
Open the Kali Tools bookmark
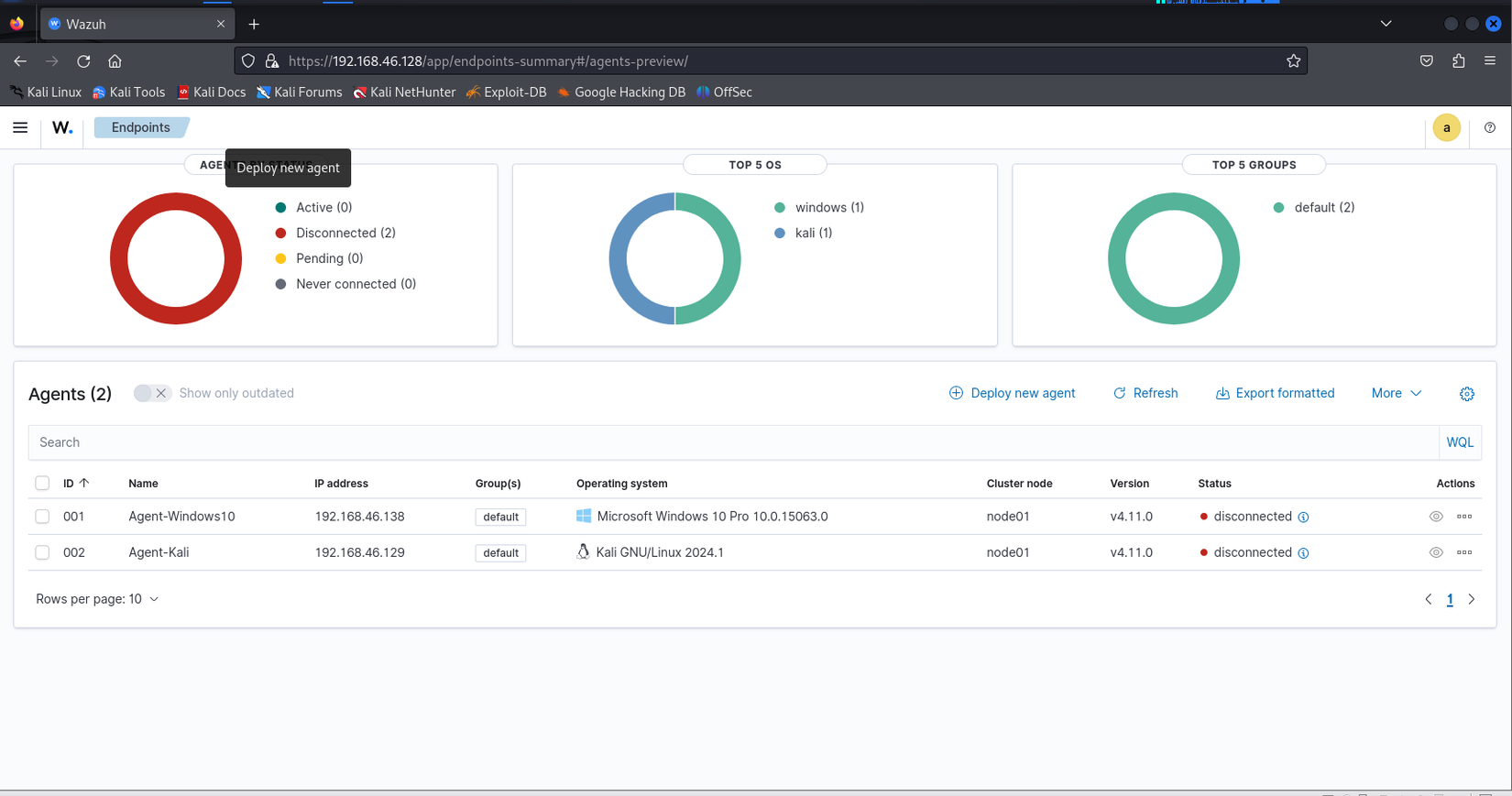[129, 92]
